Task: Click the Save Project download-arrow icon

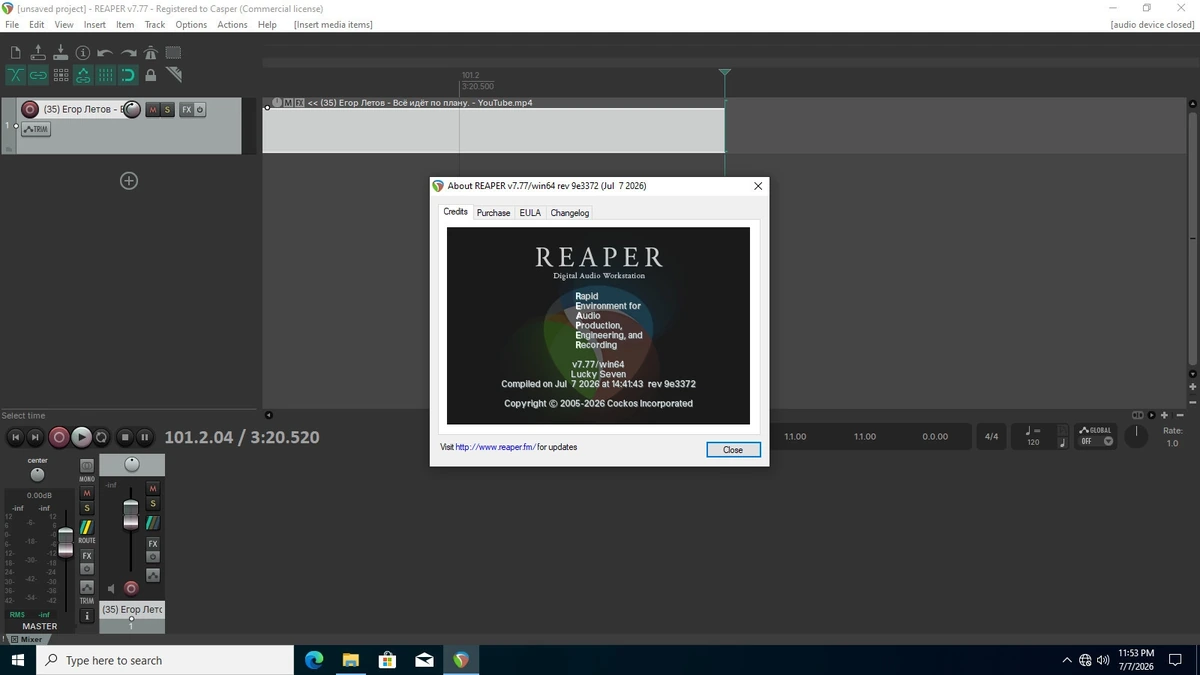Action: click(60, 53)
